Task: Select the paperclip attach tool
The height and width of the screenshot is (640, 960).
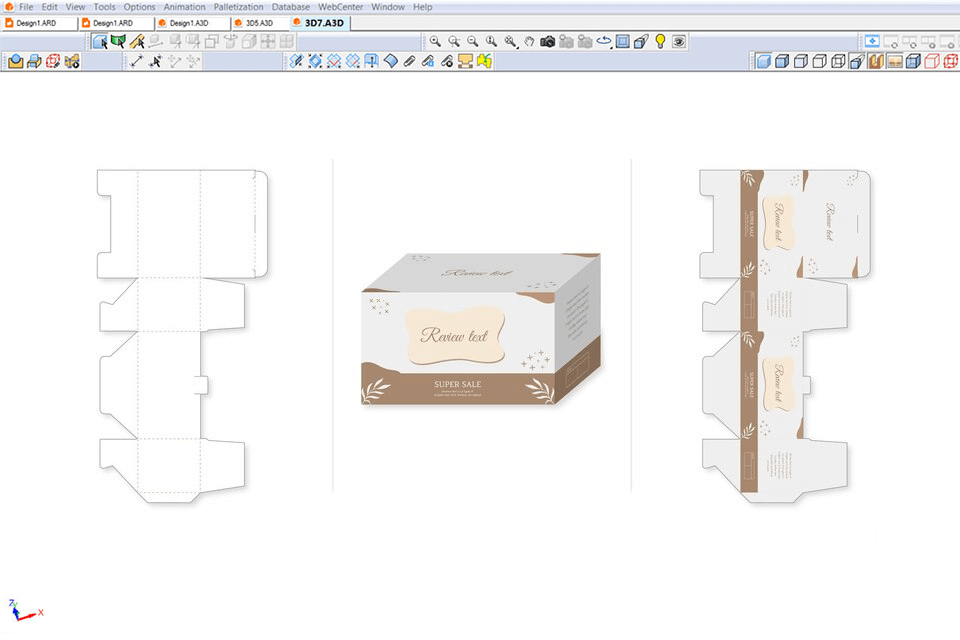Action: click(x=409, y=61)
